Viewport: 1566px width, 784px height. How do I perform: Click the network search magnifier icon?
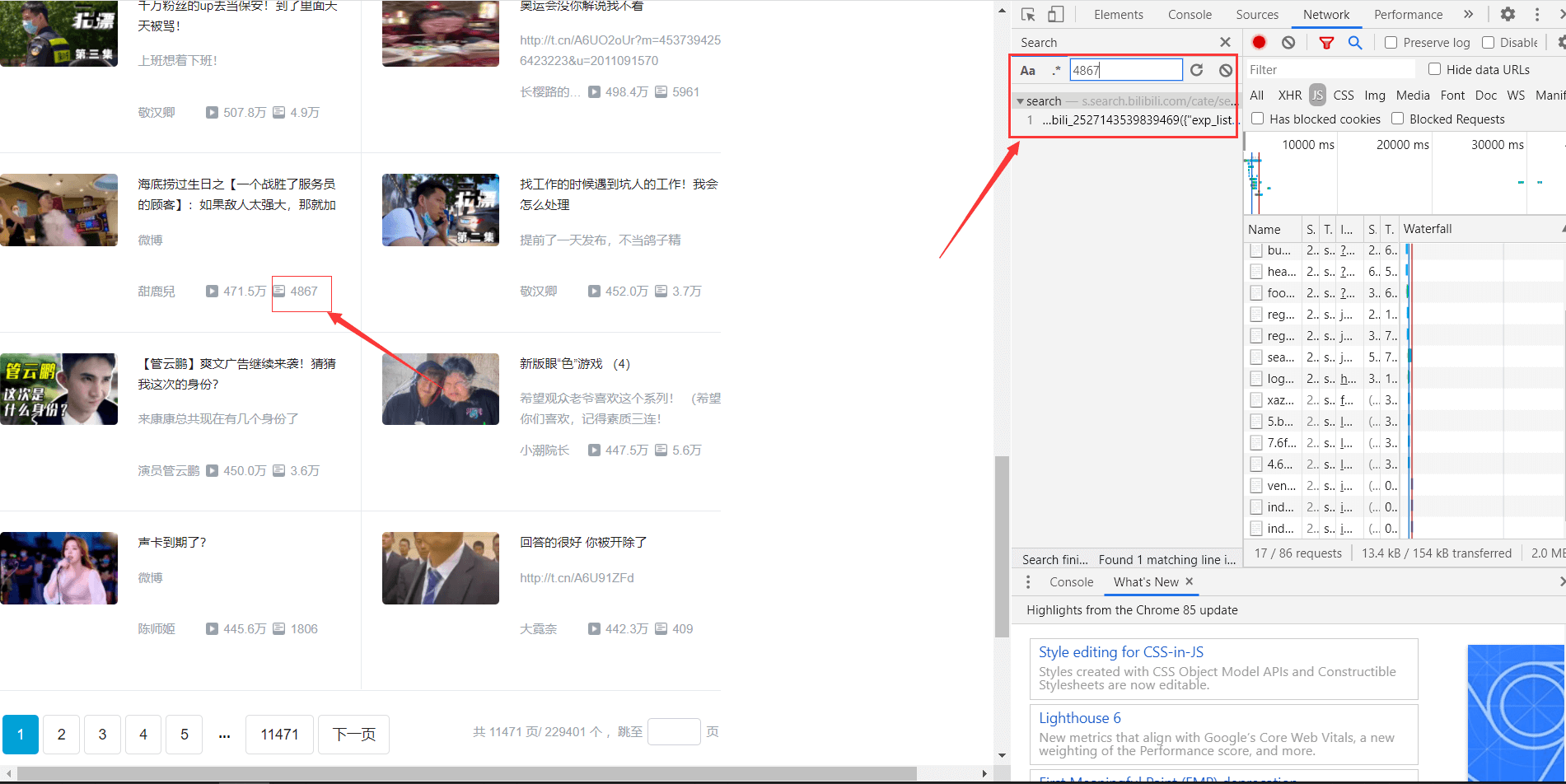pos(1355,42)
